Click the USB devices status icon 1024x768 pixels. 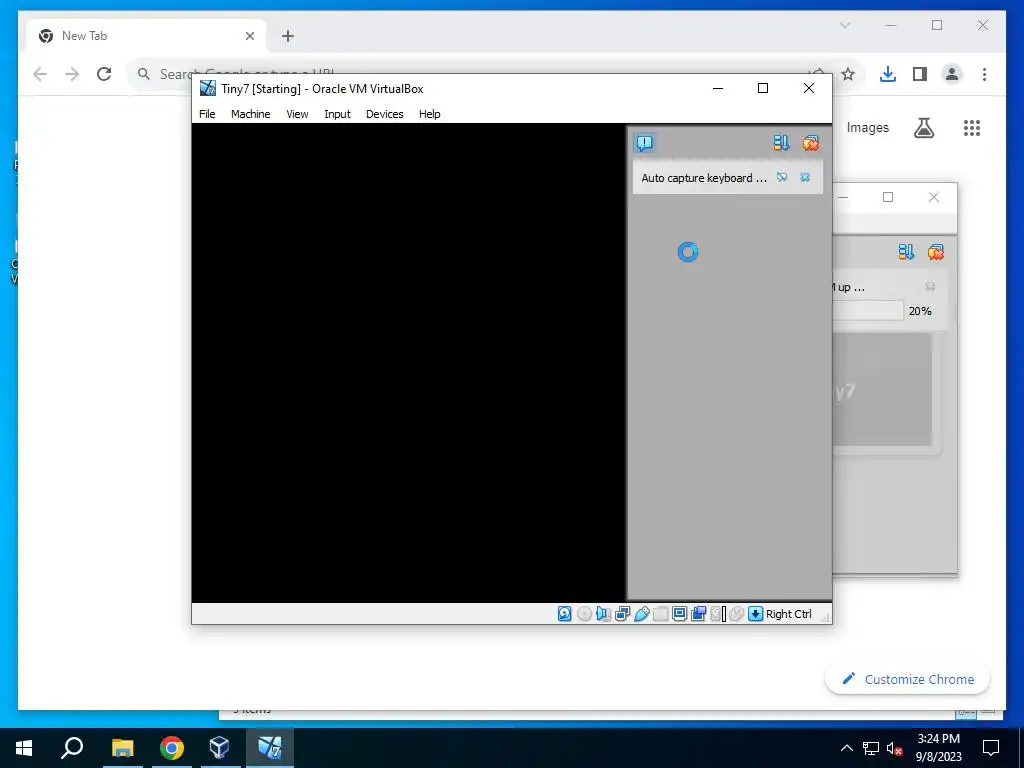point(641,614)
